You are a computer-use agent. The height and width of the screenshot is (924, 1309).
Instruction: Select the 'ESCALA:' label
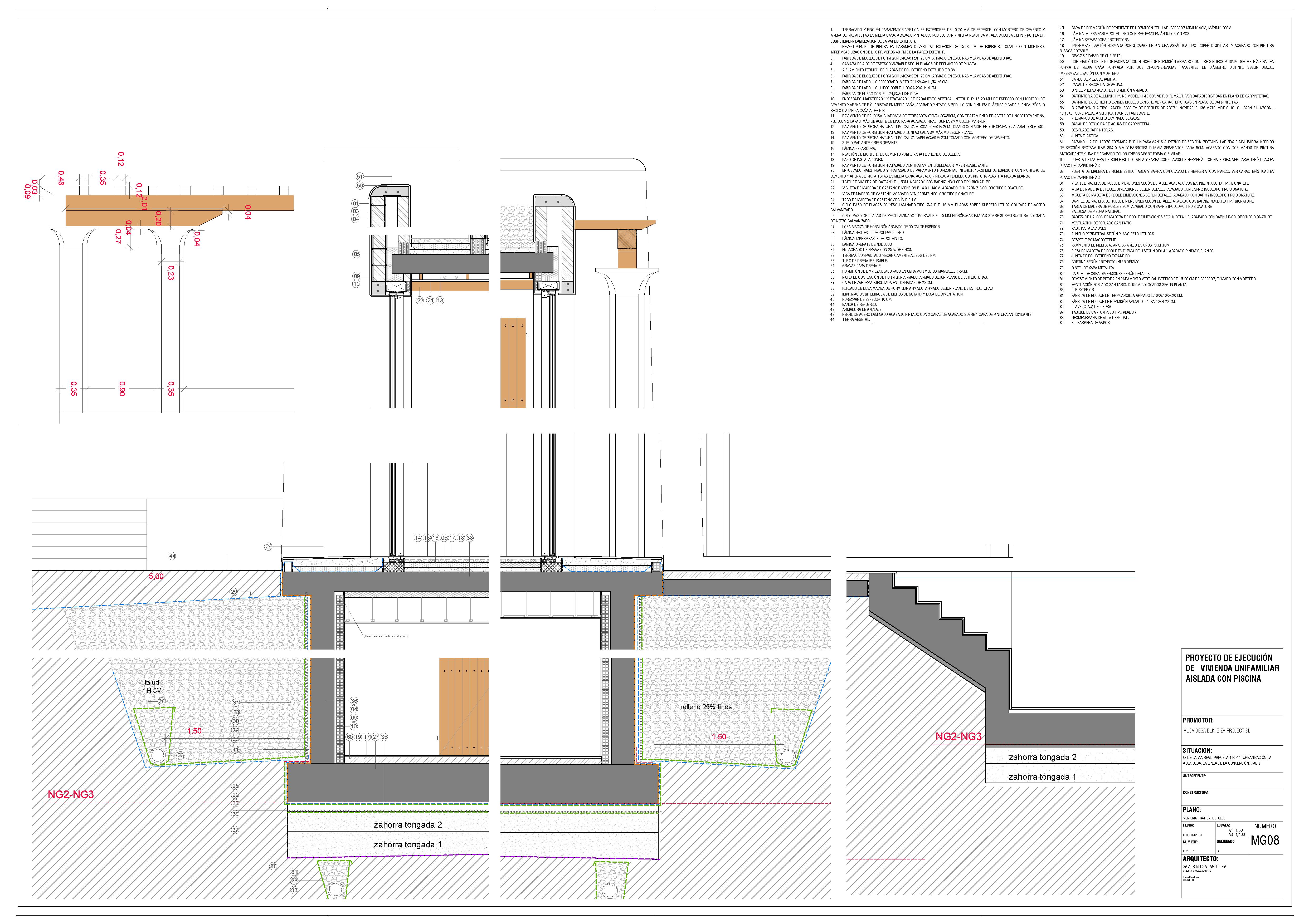1224,825
